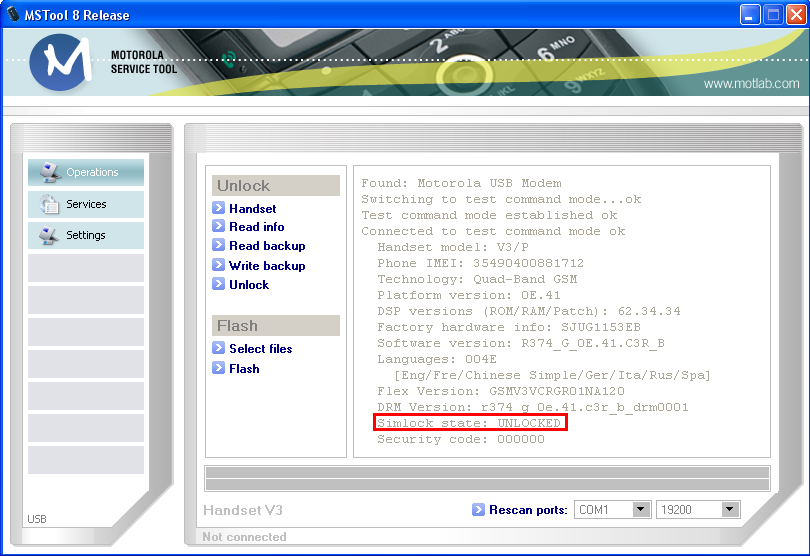Click arrow icon beside Read backup
Image resolution: width=810 pixels, height=556 pixels.
point(219,245)
